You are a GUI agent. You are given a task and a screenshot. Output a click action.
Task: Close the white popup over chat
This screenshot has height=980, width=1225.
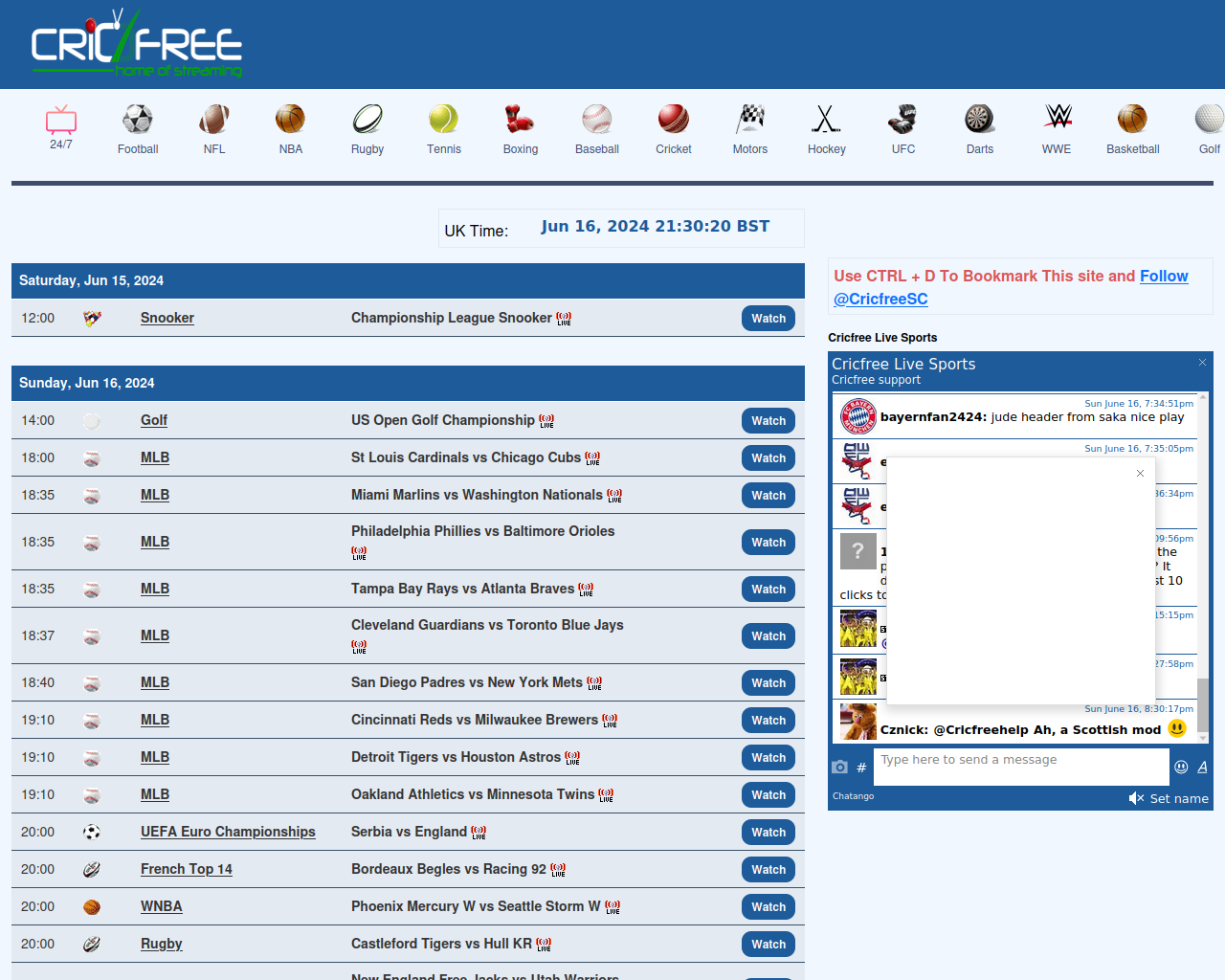click(1140, 473)
